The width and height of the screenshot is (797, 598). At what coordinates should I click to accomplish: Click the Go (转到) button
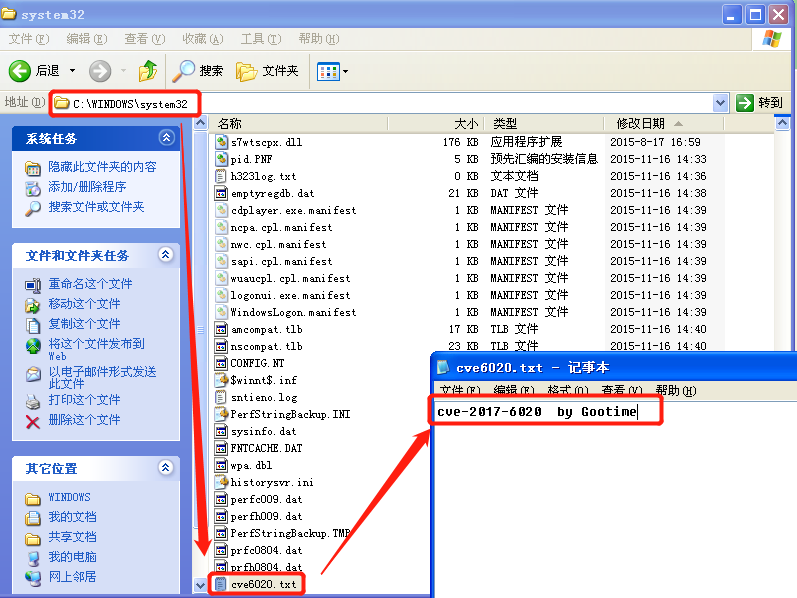(760, 103)
